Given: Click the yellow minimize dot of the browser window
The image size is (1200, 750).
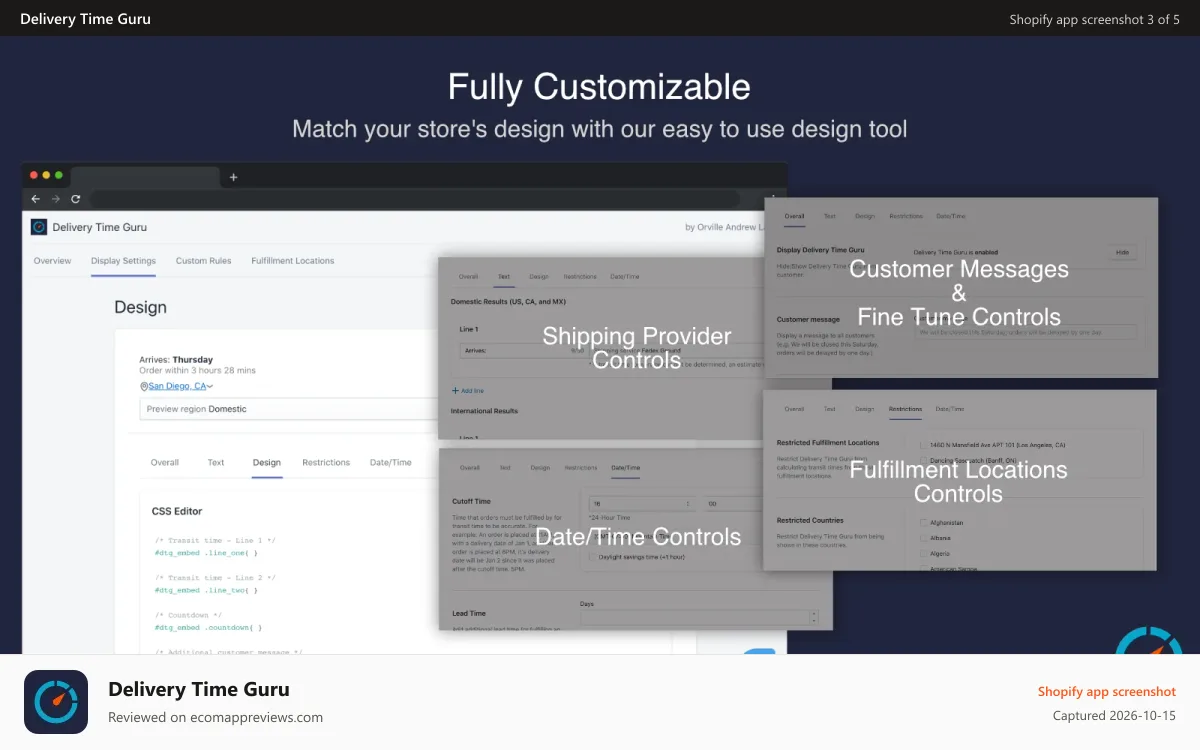Looking at the screenshot, I should click(x=47, y=175).
